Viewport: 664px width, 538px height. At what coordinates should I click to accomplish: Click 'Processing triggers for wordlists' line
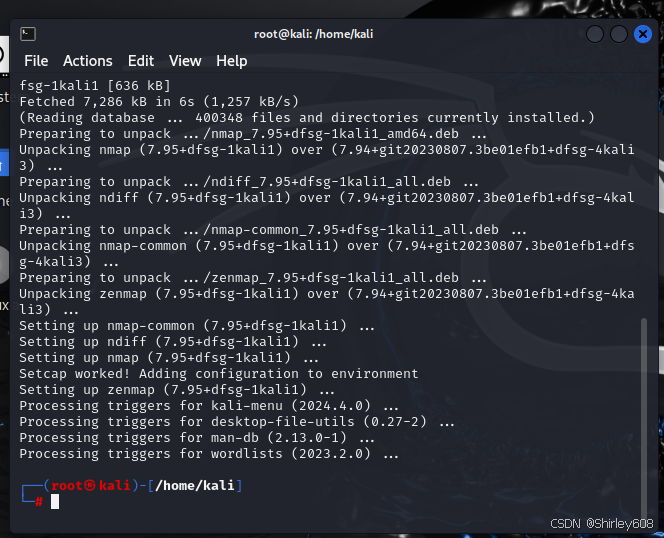(x=208, y=454)
